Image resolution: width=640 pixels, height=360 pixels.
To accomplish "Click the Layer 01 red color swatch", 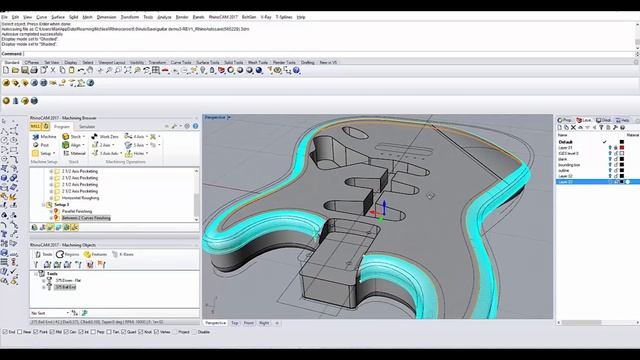I will (x=622, y=148).
